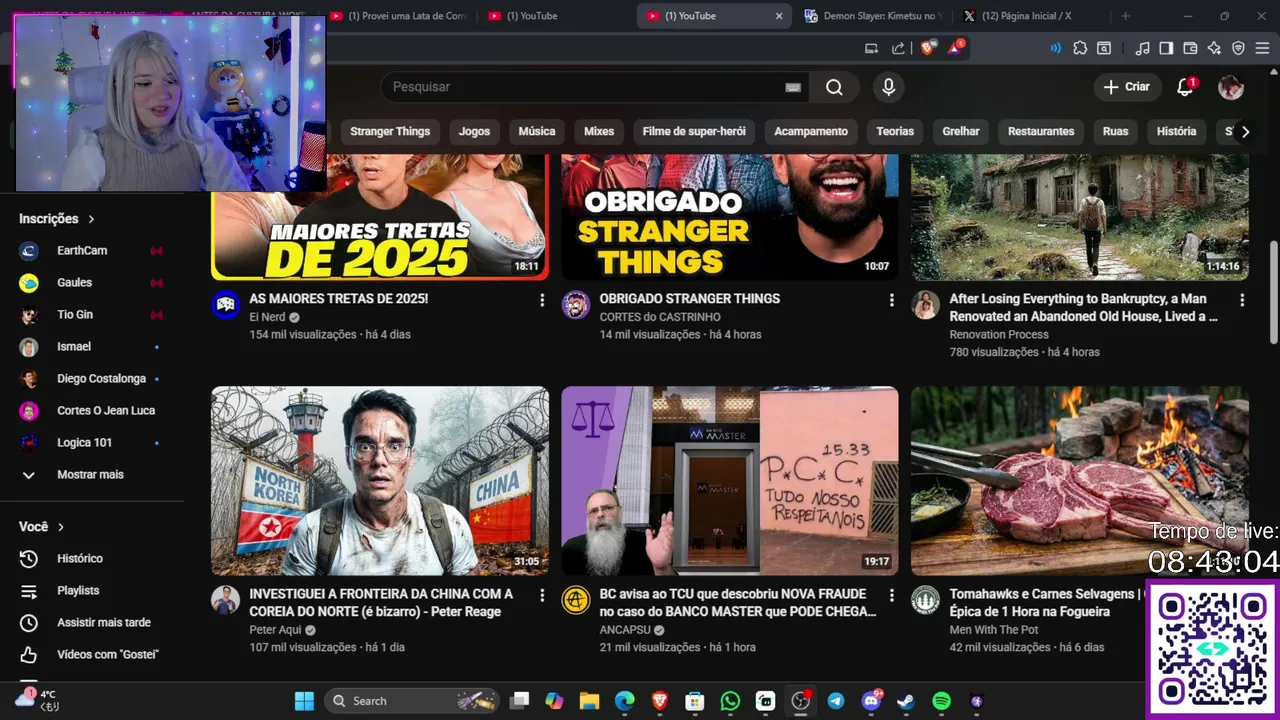Open the Histórico clock icon in the sidebar
The image size is (1280, 720).
(x=29, y=559)
